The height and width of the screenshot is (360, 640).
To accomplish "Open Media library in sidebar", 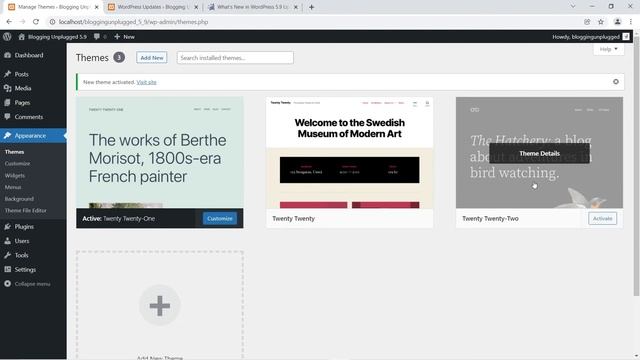I will [22, 88].
